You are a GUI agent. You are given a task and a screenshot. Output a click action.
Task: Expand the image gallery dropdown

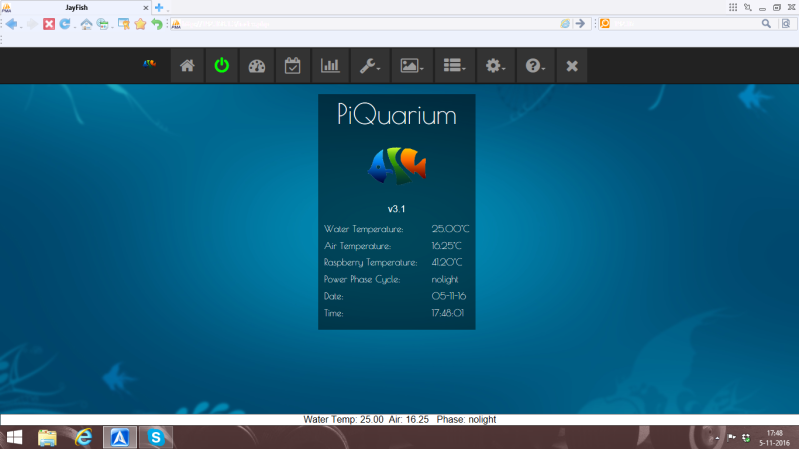click(411, 66)
